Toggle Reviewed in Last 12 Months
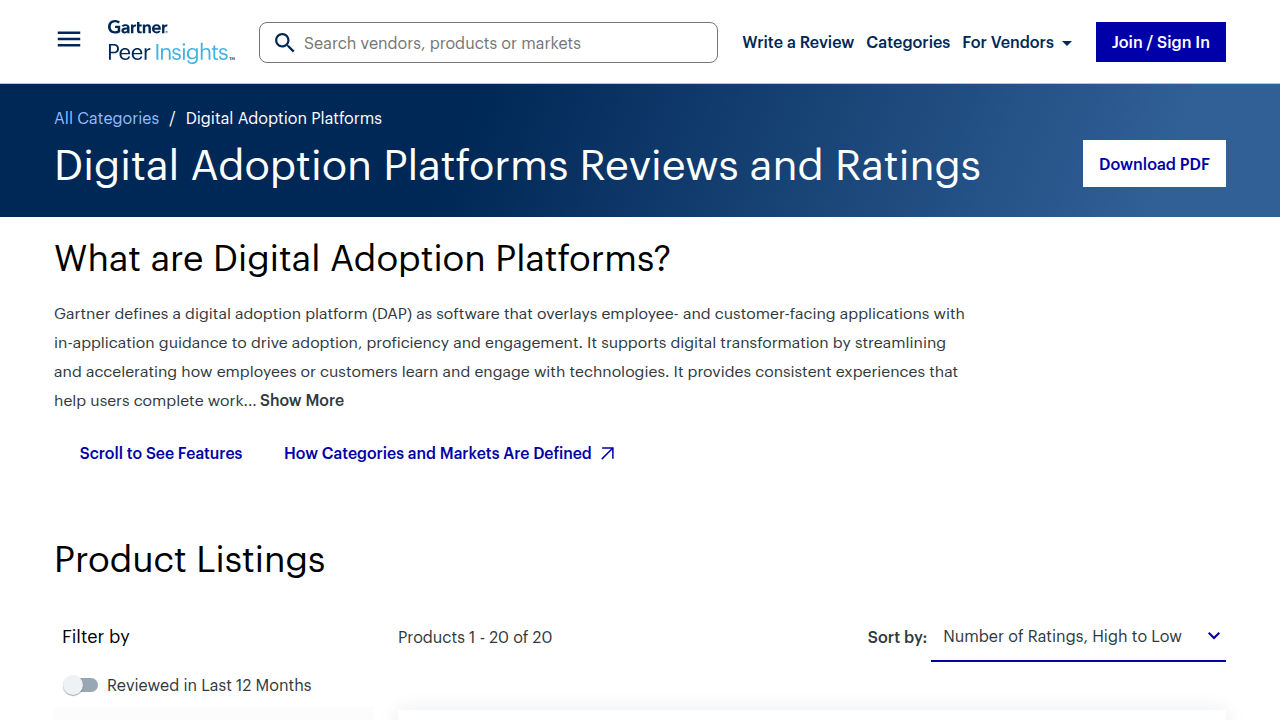This screenshot has width=1280, height=720. pyautogui.click(x=81, y=685)
